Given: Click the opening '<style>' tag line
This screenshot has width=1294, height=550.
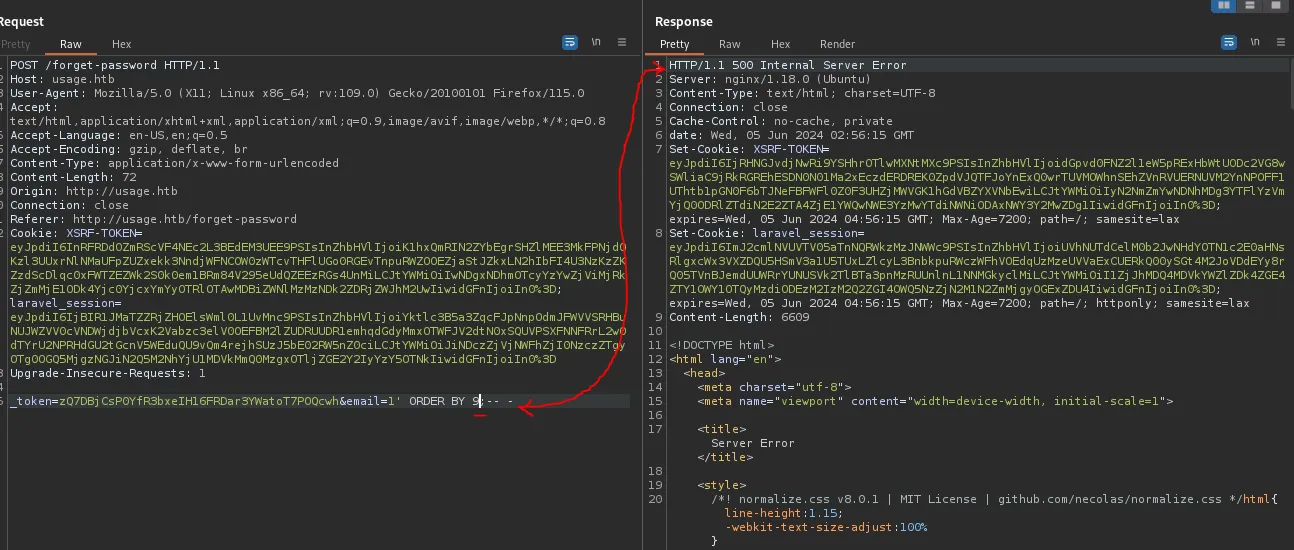Looking at the screenshot, I should point(724,485).
